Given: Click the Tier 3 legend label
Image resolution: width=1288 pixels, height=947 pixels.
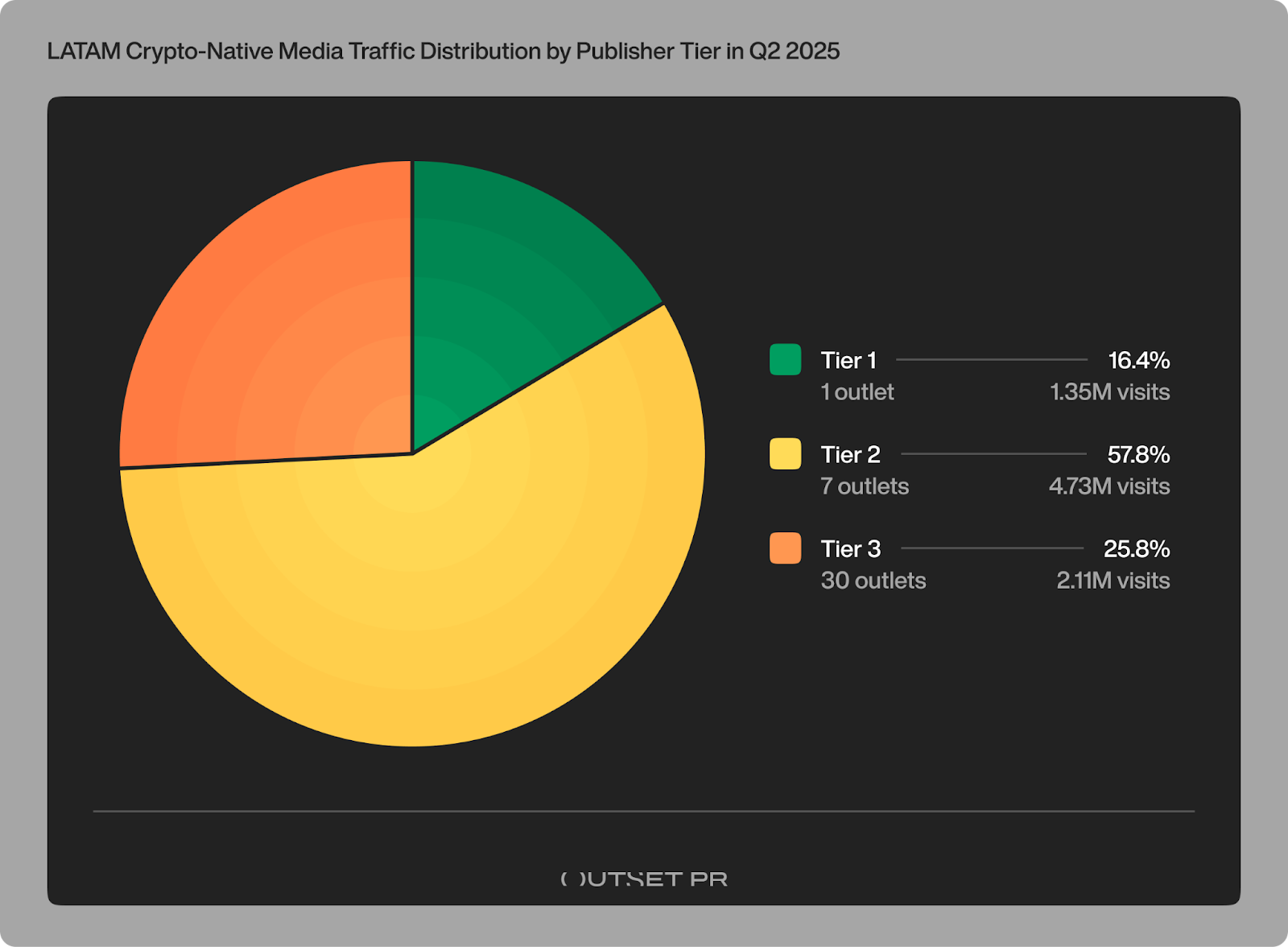Looking at the screenshot, I should [851, 548].
